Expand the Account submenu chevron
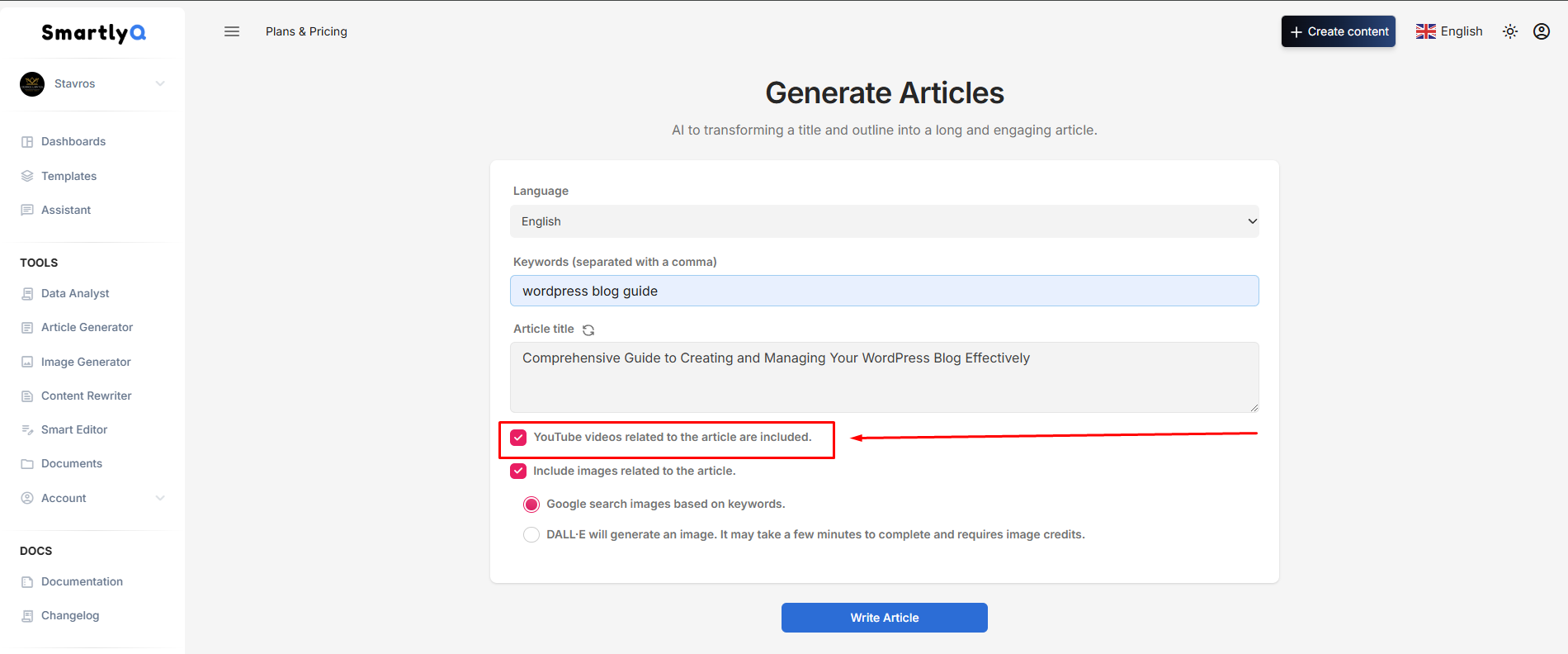The image size is (1568, 654). [x=160, y=498]
